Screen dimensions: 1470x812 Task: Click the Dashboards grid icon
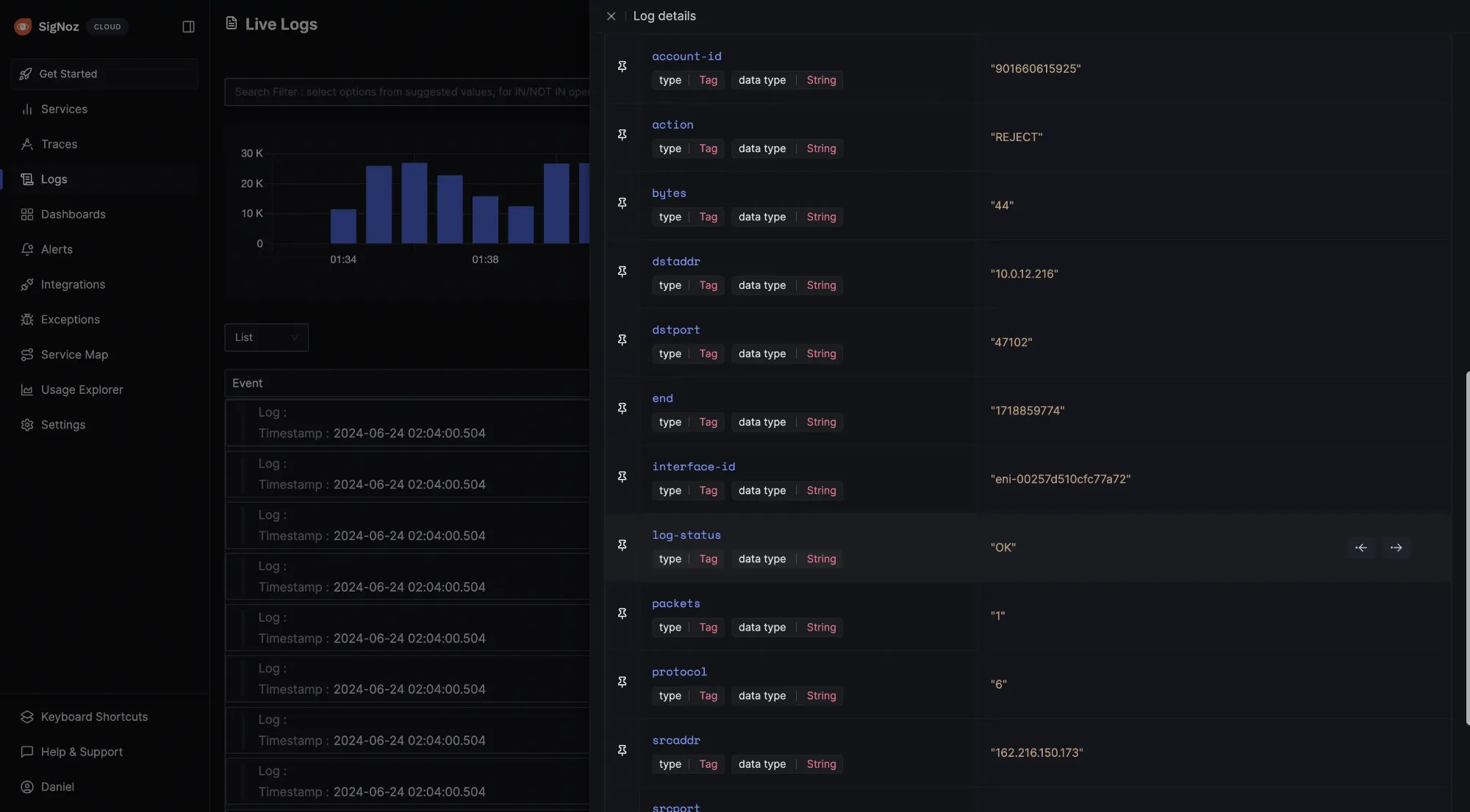[x=27, y=215]
